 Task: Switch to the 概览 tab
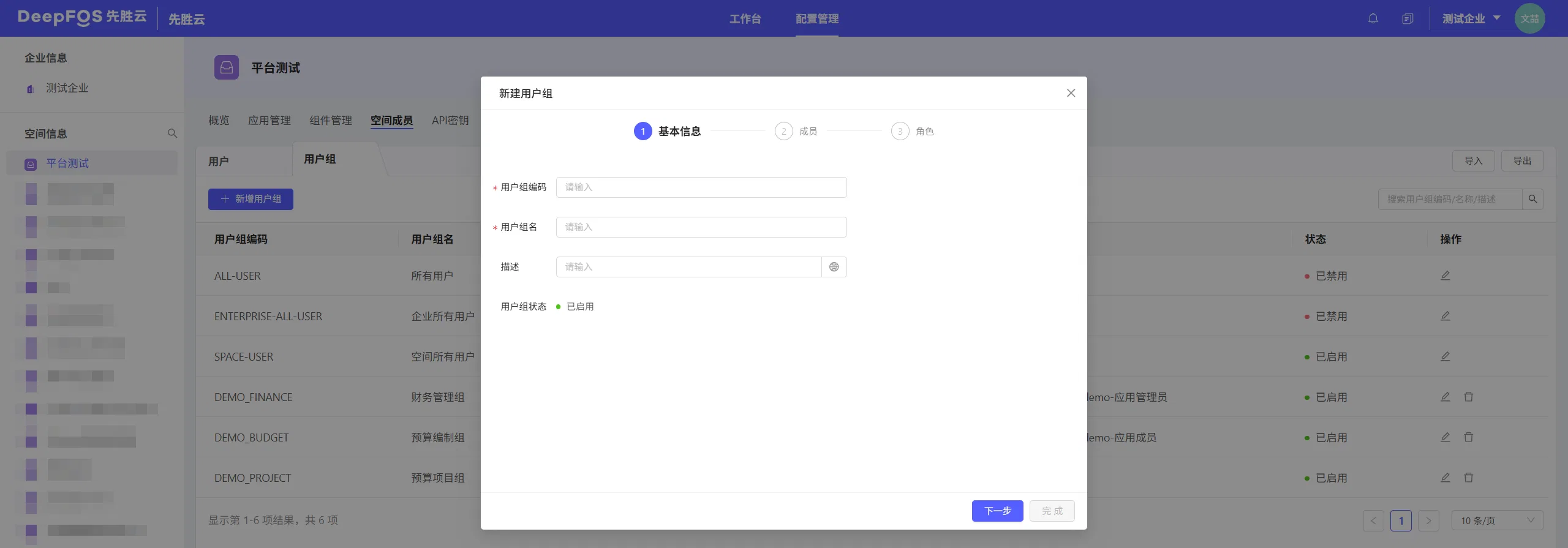tap(219, 121)
